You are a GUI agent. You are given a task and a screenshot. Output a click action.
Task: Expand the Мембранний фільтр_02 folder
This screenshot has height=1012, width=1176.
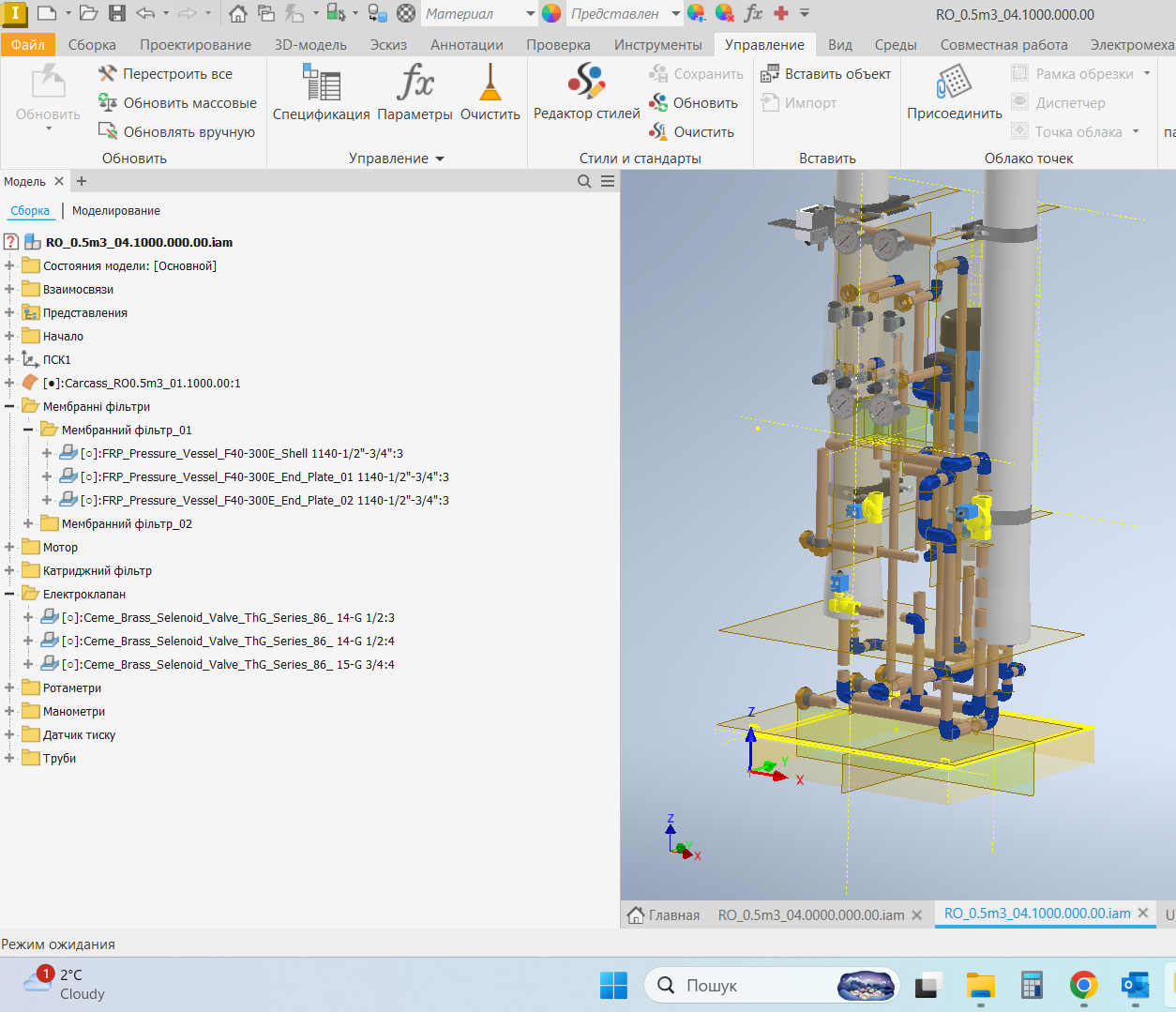click(x=28, y=523)
